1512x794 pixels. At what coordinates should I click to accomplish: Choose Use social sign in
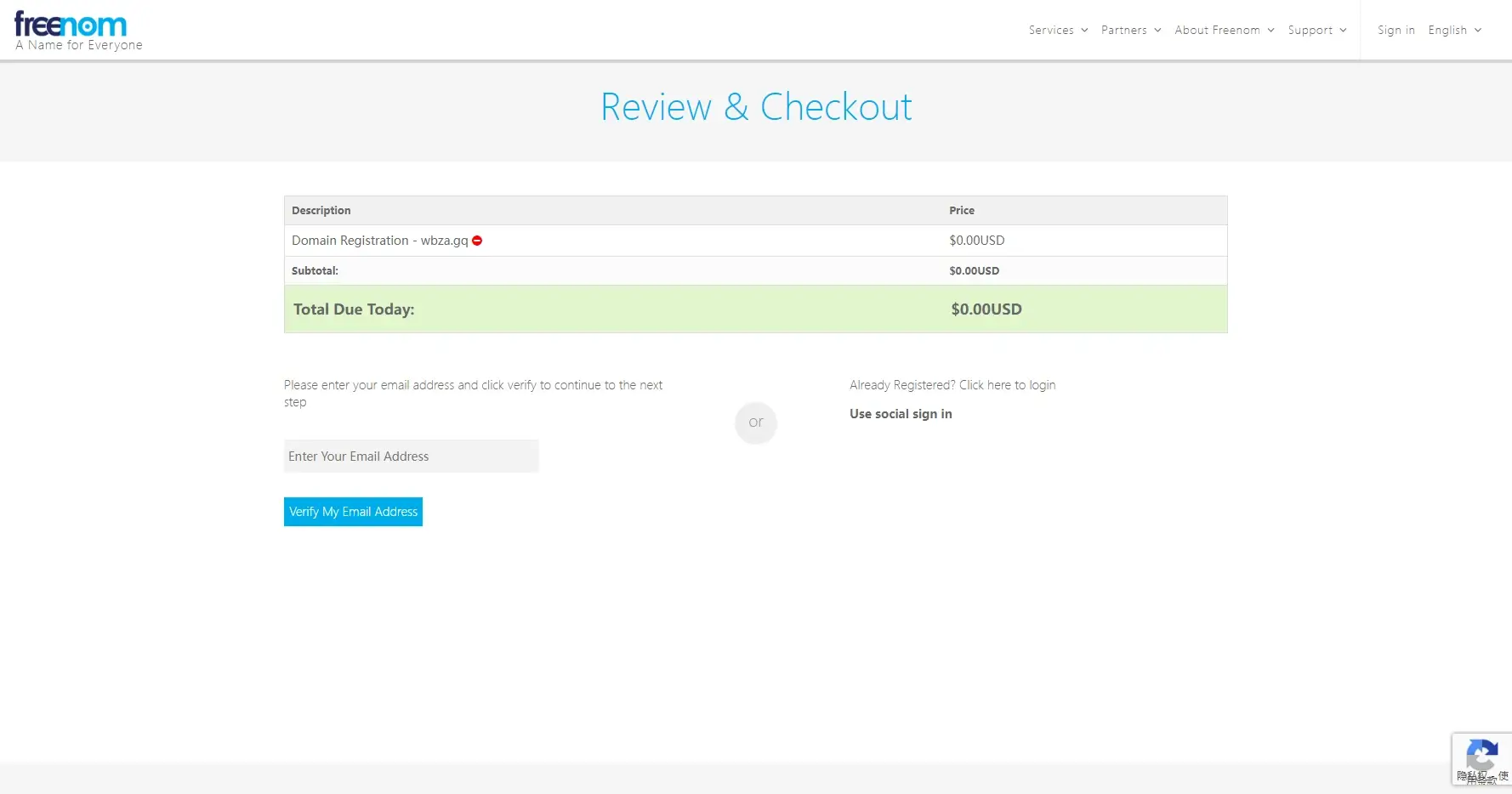click(901, 414)
